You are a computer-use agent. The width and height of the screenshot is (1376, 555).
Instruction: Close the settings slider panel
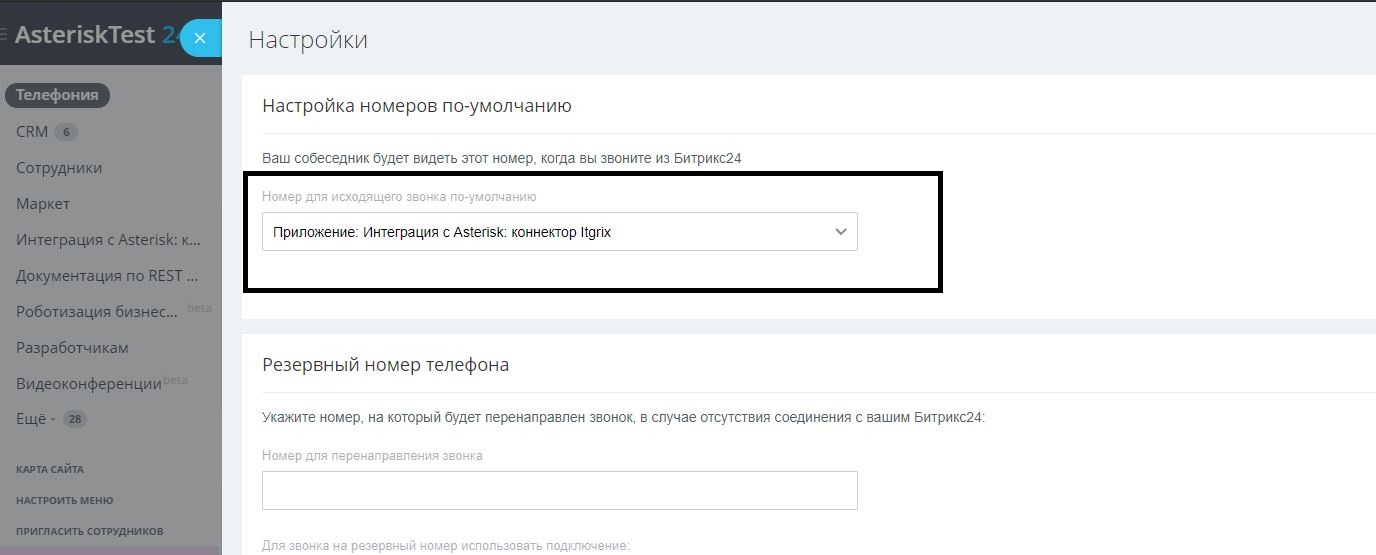[x=200, y=38]
